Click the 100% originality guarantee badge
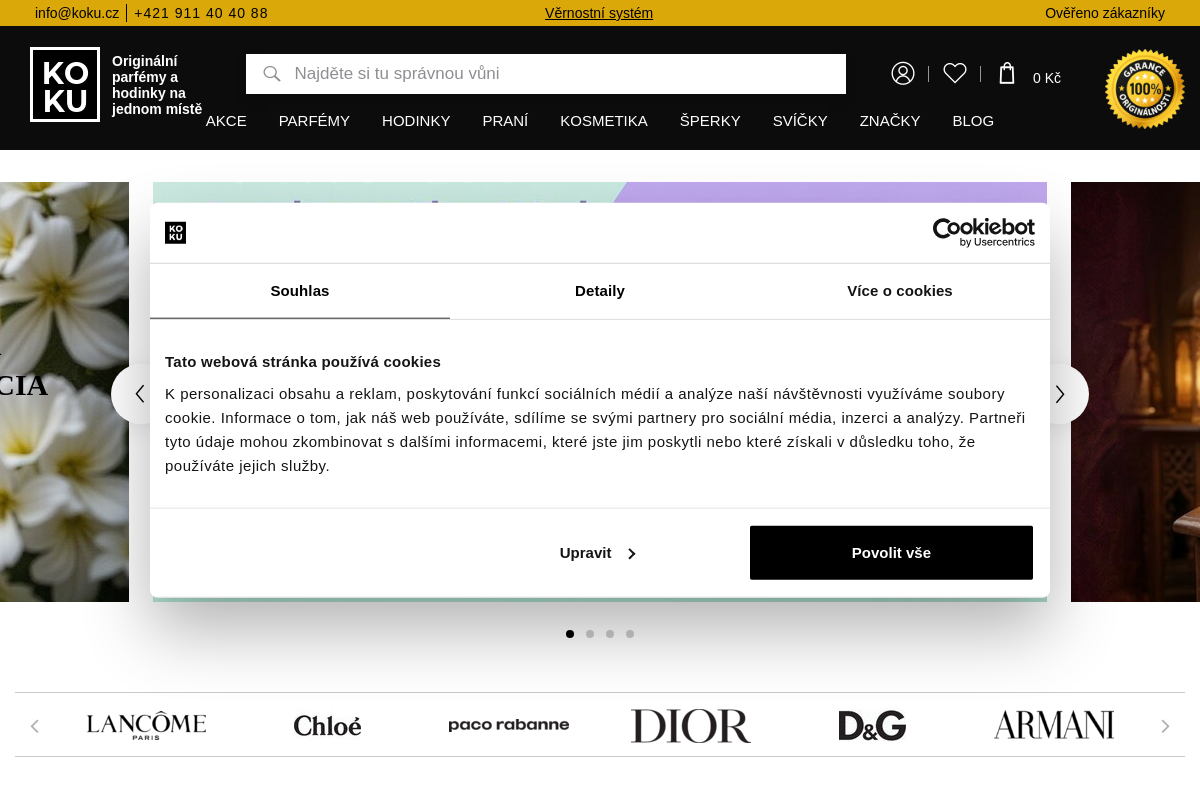This screenshot has width=1200, height=800. 1144,89
